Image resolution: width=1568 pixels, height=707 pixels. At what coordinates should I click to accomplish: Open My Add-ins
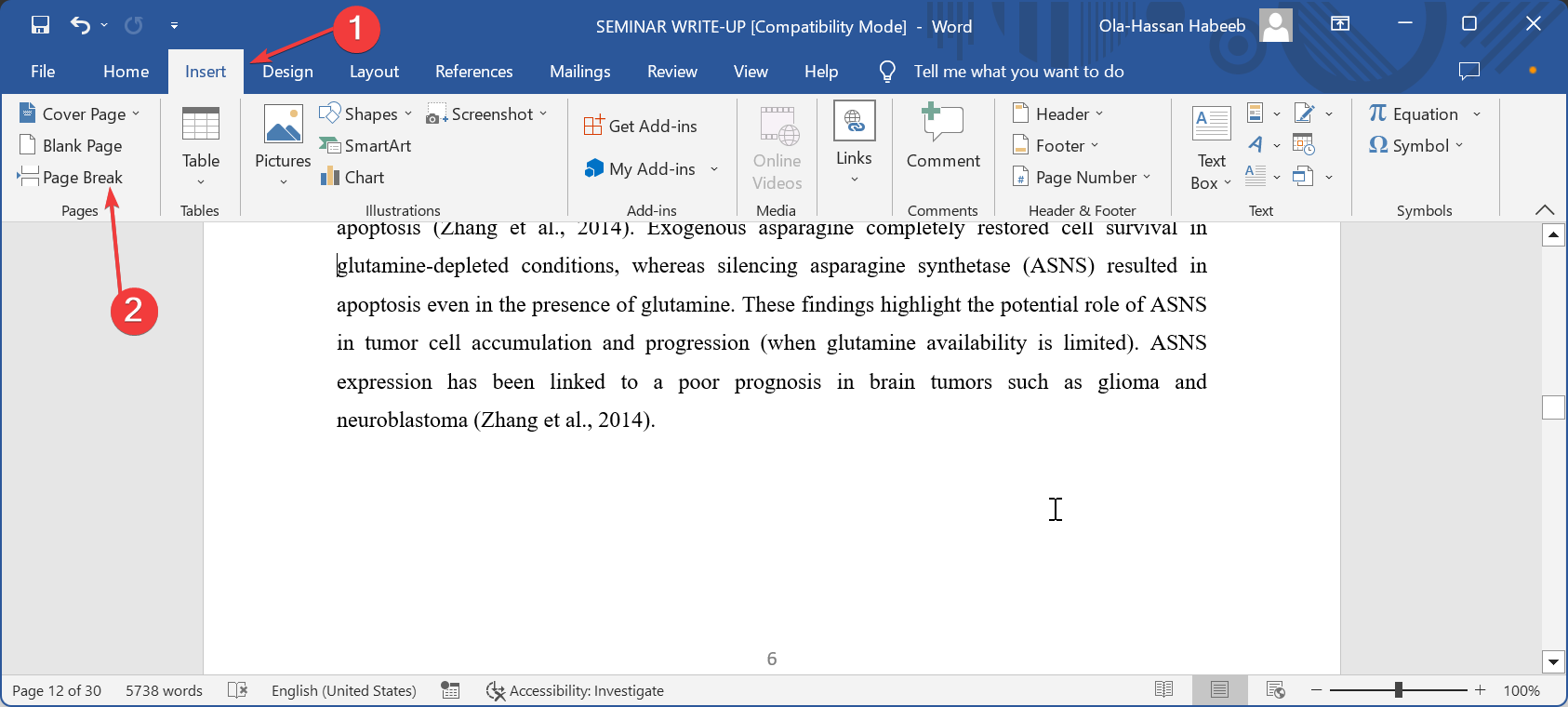641,168
